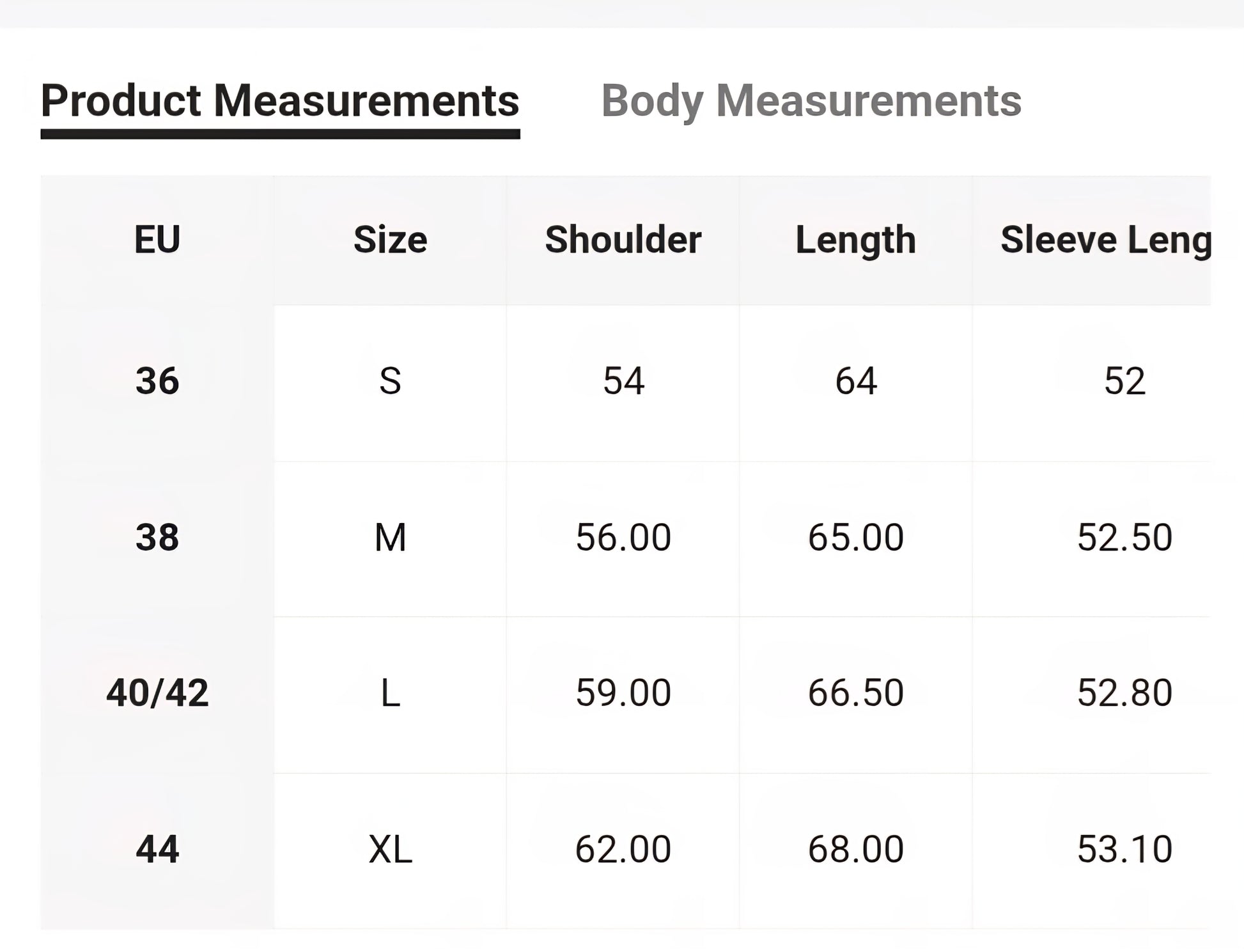Image resolution: width=1244 pixels, height=952 pixels.
Task: Click the Size column header
Action: [x=390, y=240]
